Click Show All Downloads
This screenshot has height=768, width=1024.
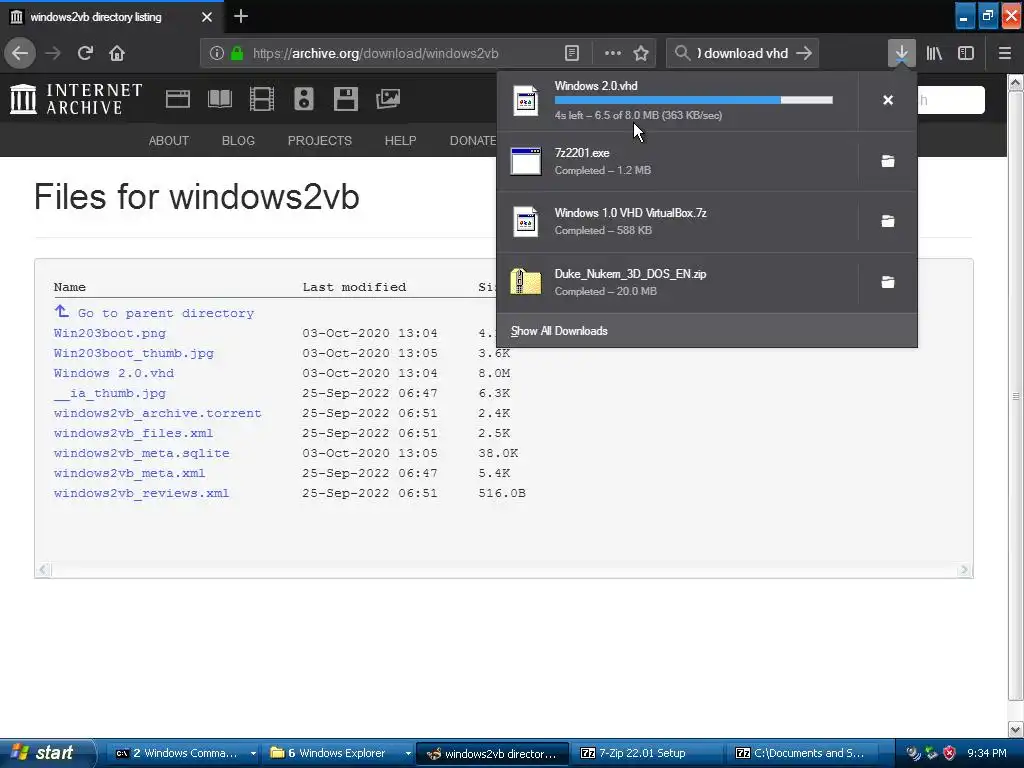point(559,331)
